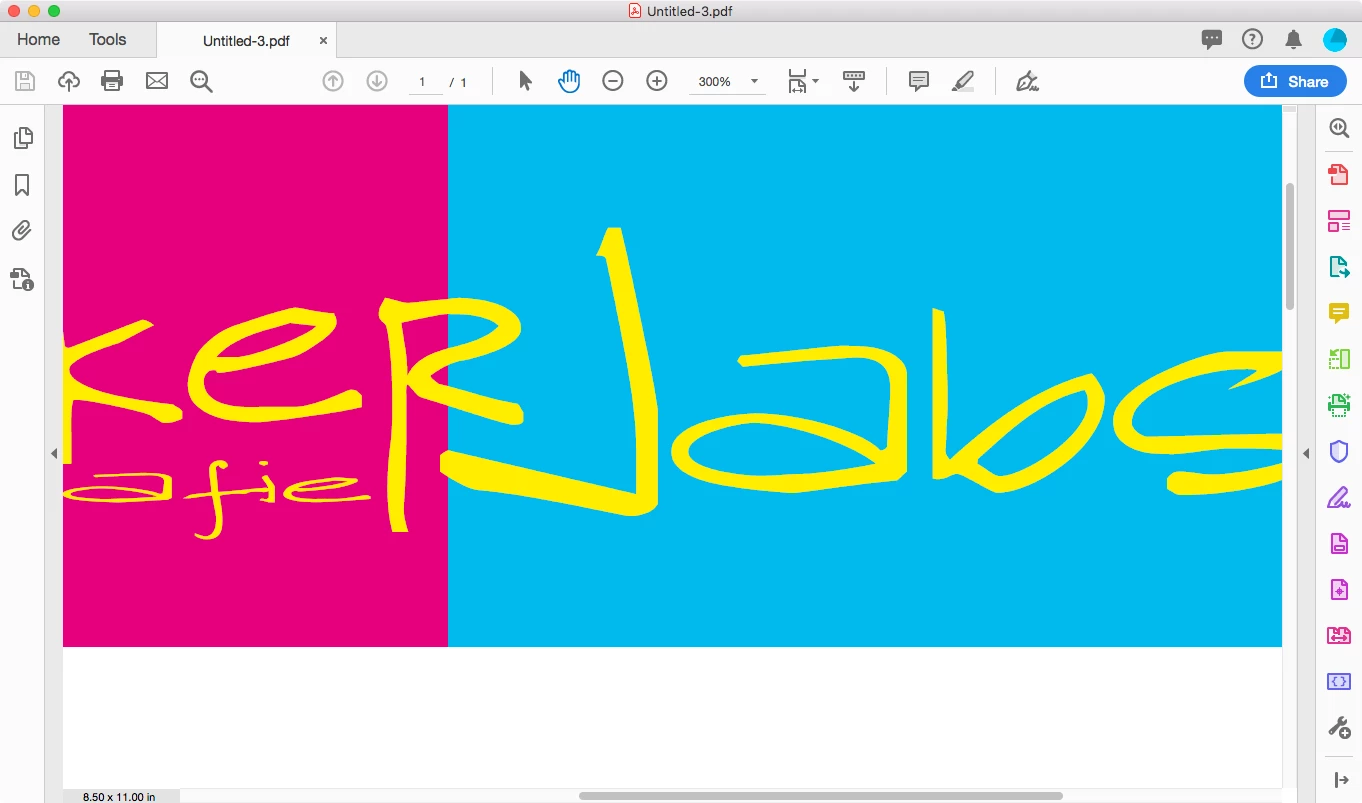Open the Find text magnifier icon
This screenshot has height=803, width=1362.
click(201, 81)
